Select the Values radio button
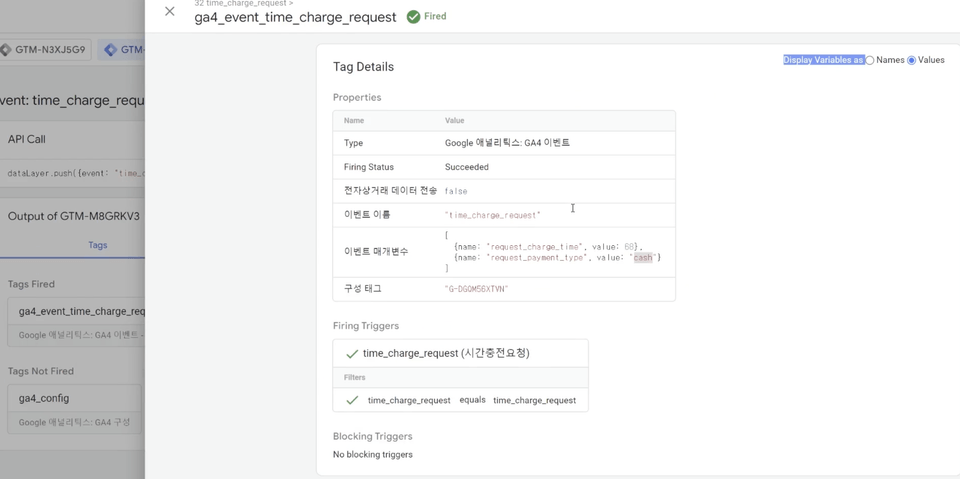 tap(911, 61)
